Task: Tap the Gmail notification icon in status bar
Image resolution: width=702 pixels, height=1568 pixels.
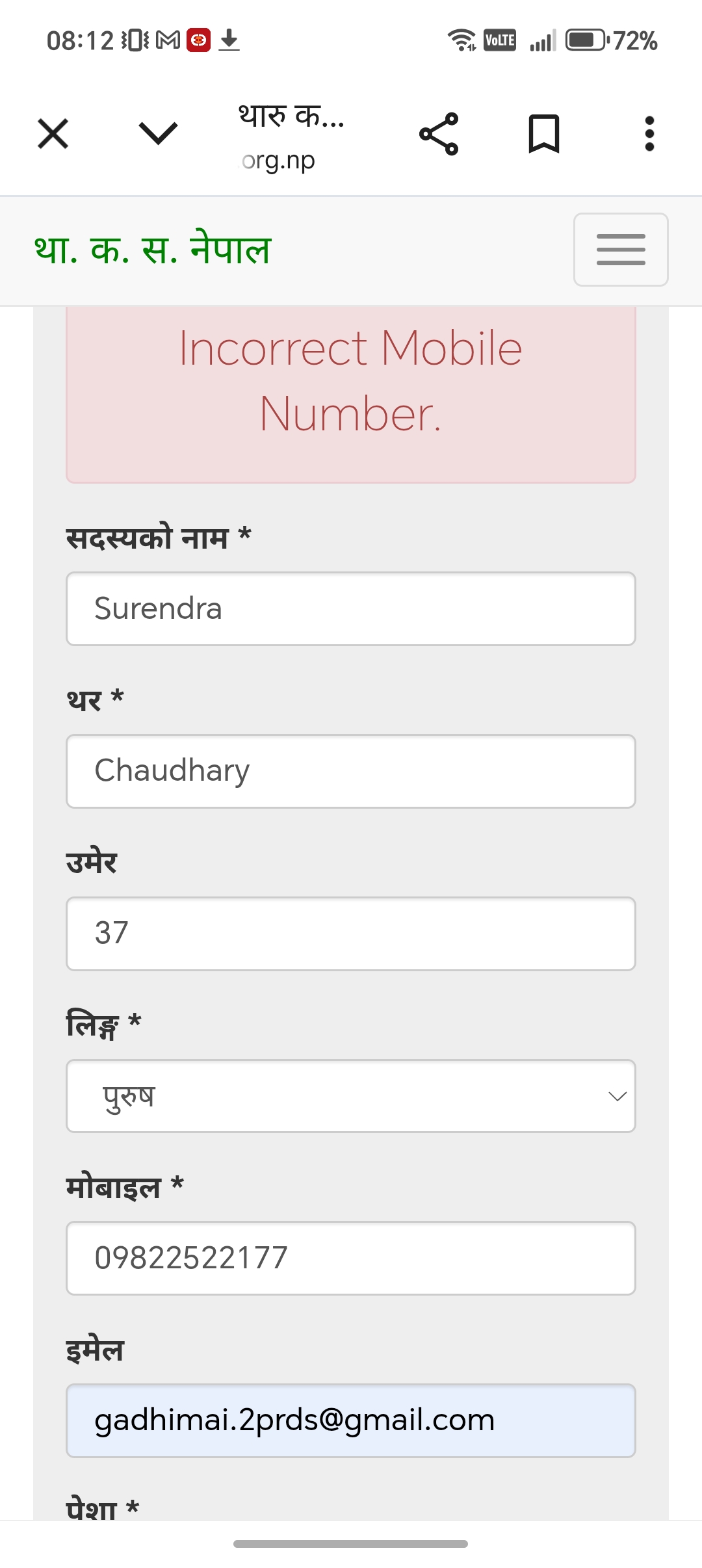Action: pyautogui.click(x=168, y=40)
